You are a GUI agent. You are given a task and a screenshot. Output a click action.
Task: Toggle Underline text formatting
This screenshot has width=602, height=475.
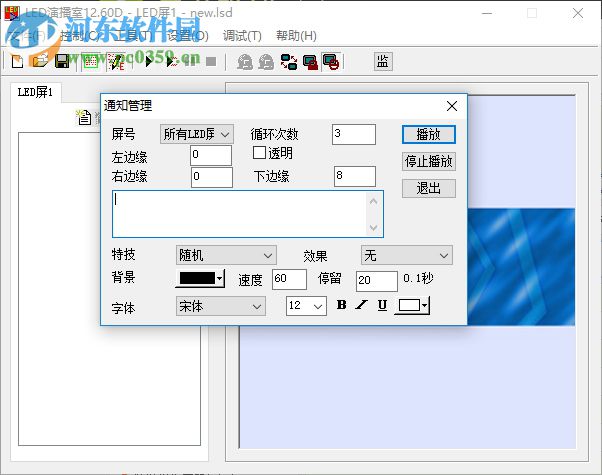click(382, 305)
